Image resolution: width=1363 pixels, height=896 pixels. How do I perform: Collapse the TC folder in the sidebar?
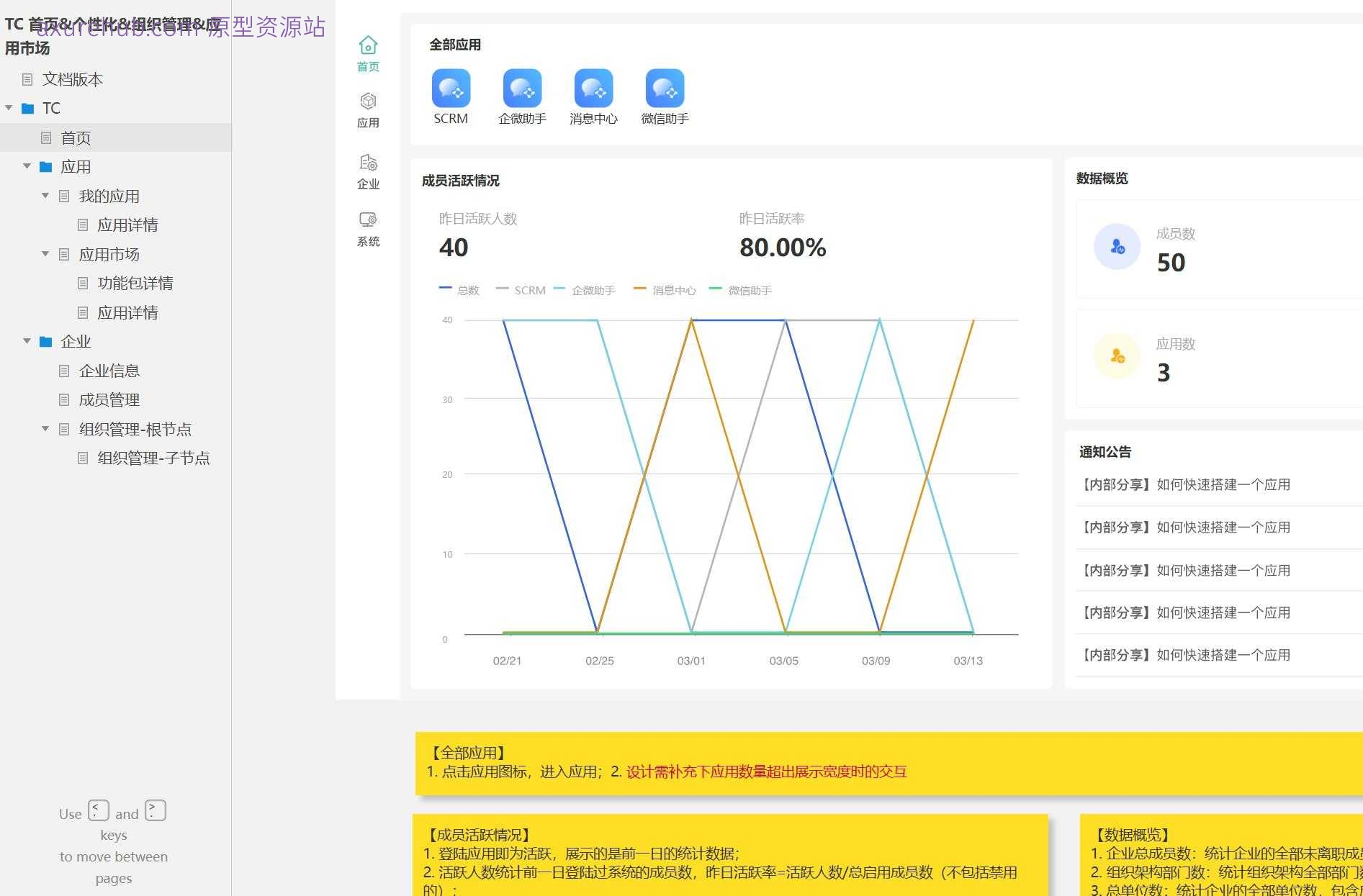[9, 107]
